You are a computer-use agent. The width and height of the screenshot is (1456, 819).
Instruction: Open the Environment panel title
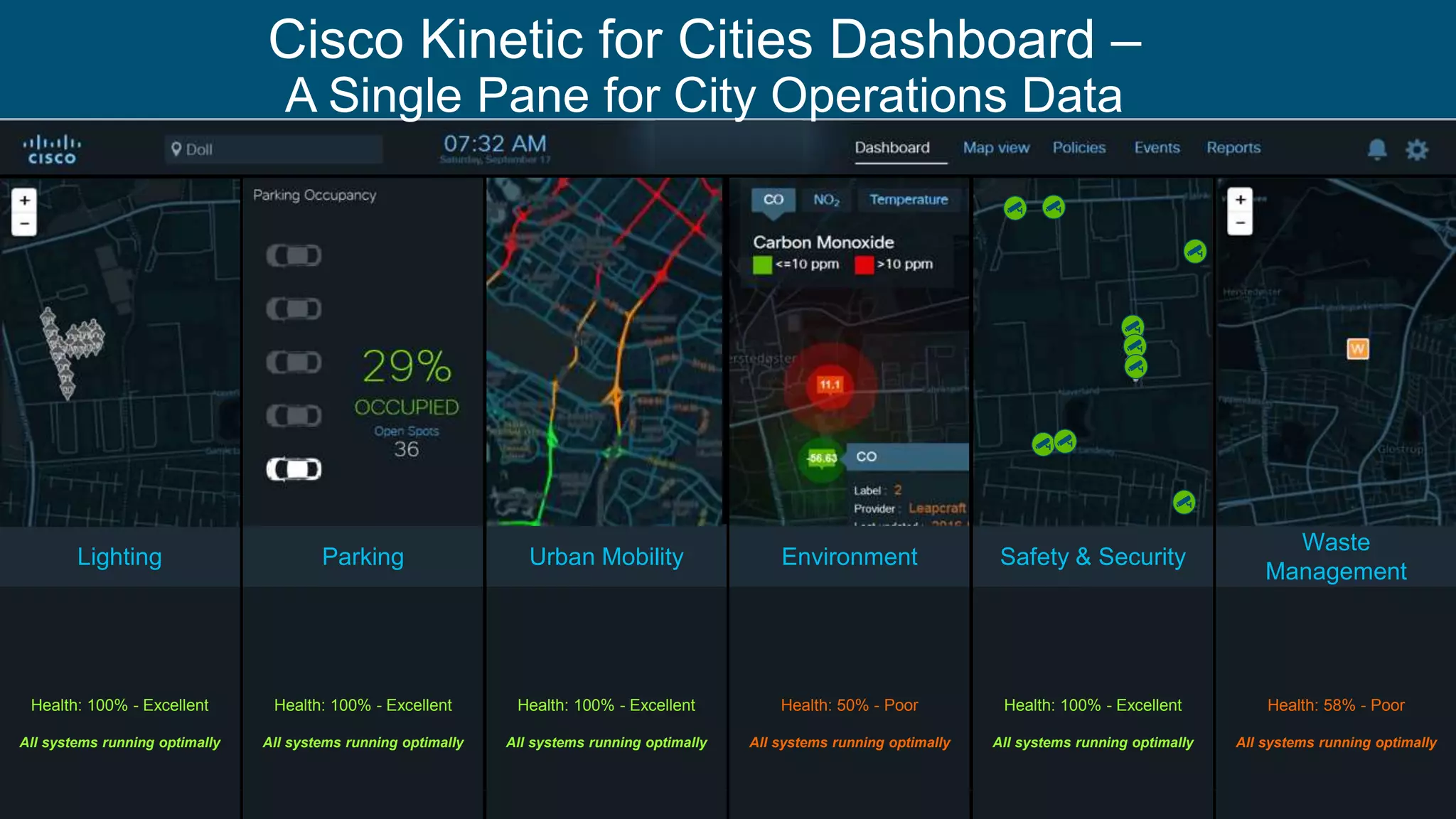[850, 557]
